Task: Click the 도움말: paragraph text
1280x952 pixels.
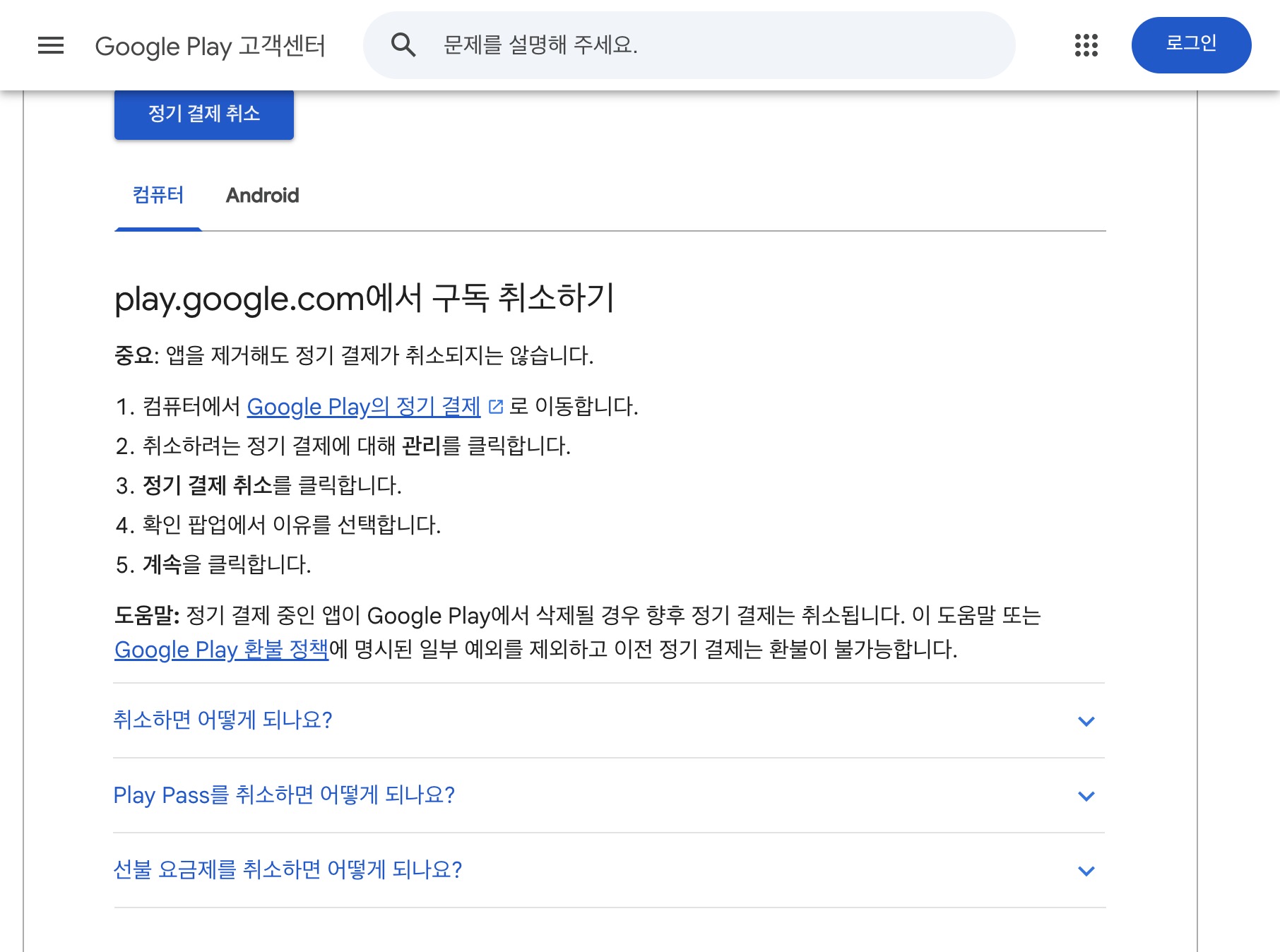Action: (x=578, y=633)
